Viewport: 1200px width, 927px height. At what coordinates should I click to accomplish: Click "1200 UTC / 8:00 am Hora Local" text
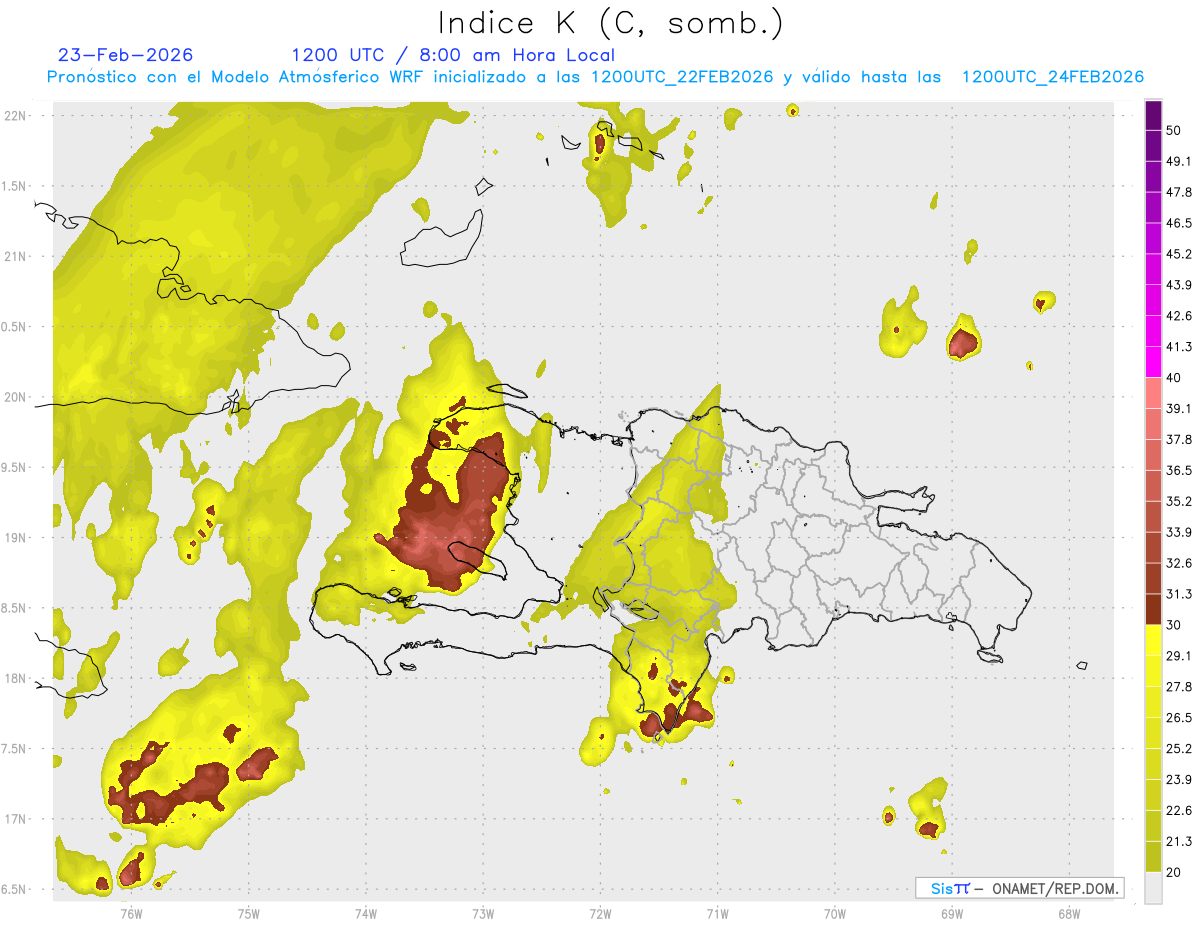pos(453,55)
